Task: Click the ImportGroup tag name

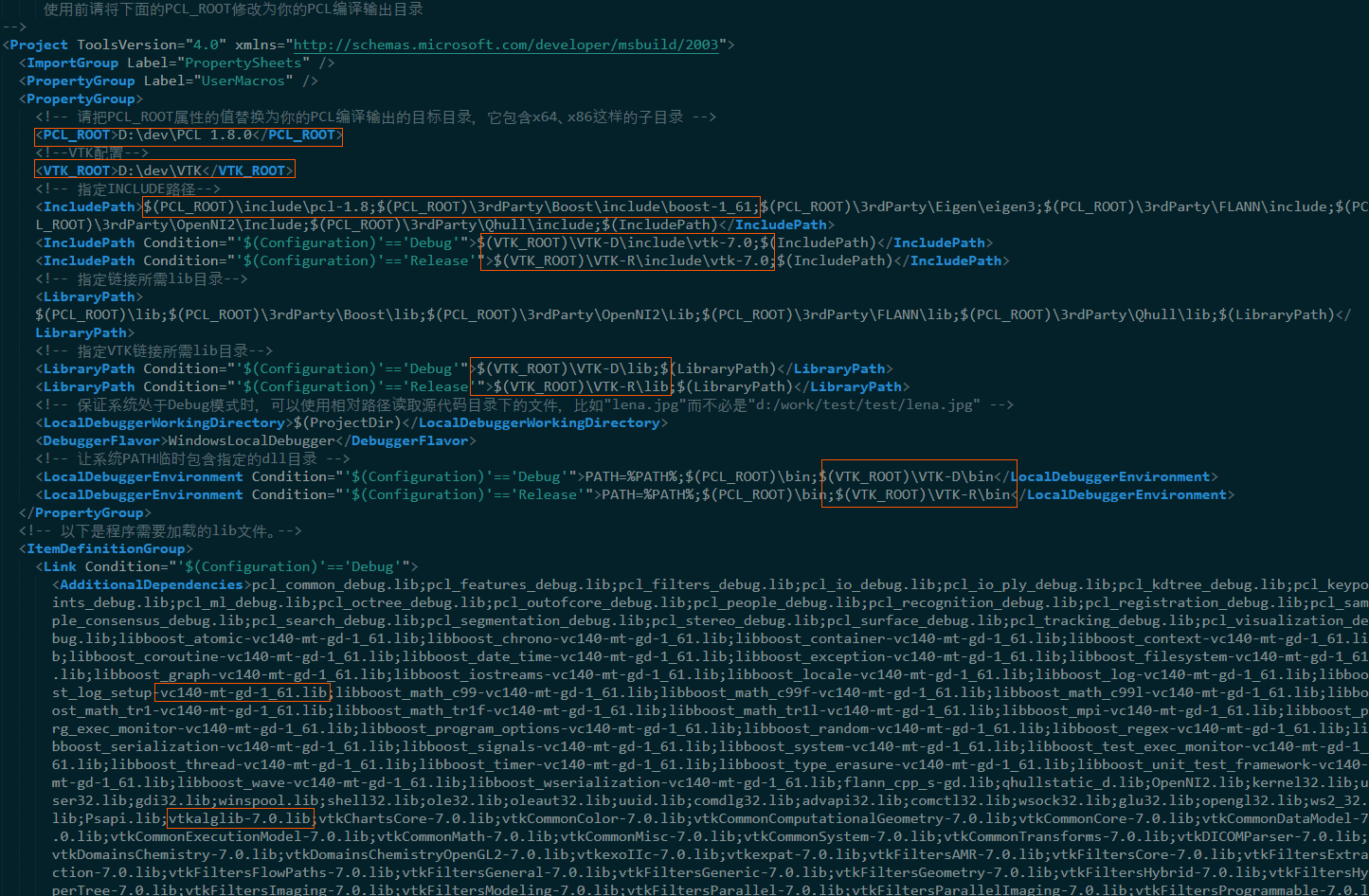Action: tap(73, 63)
